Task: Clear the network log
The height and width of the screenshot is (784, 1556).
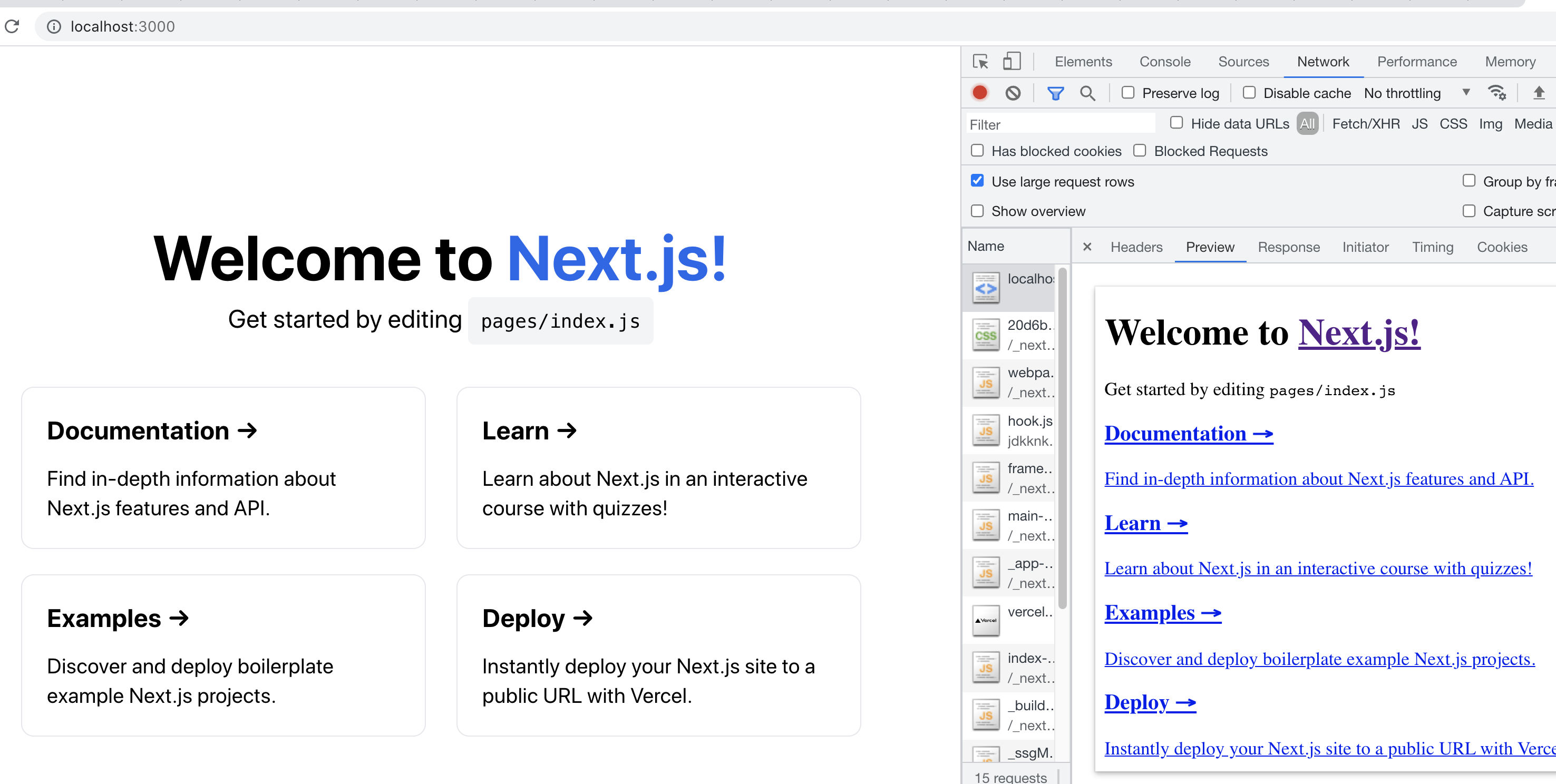Action: [1013, 93]
